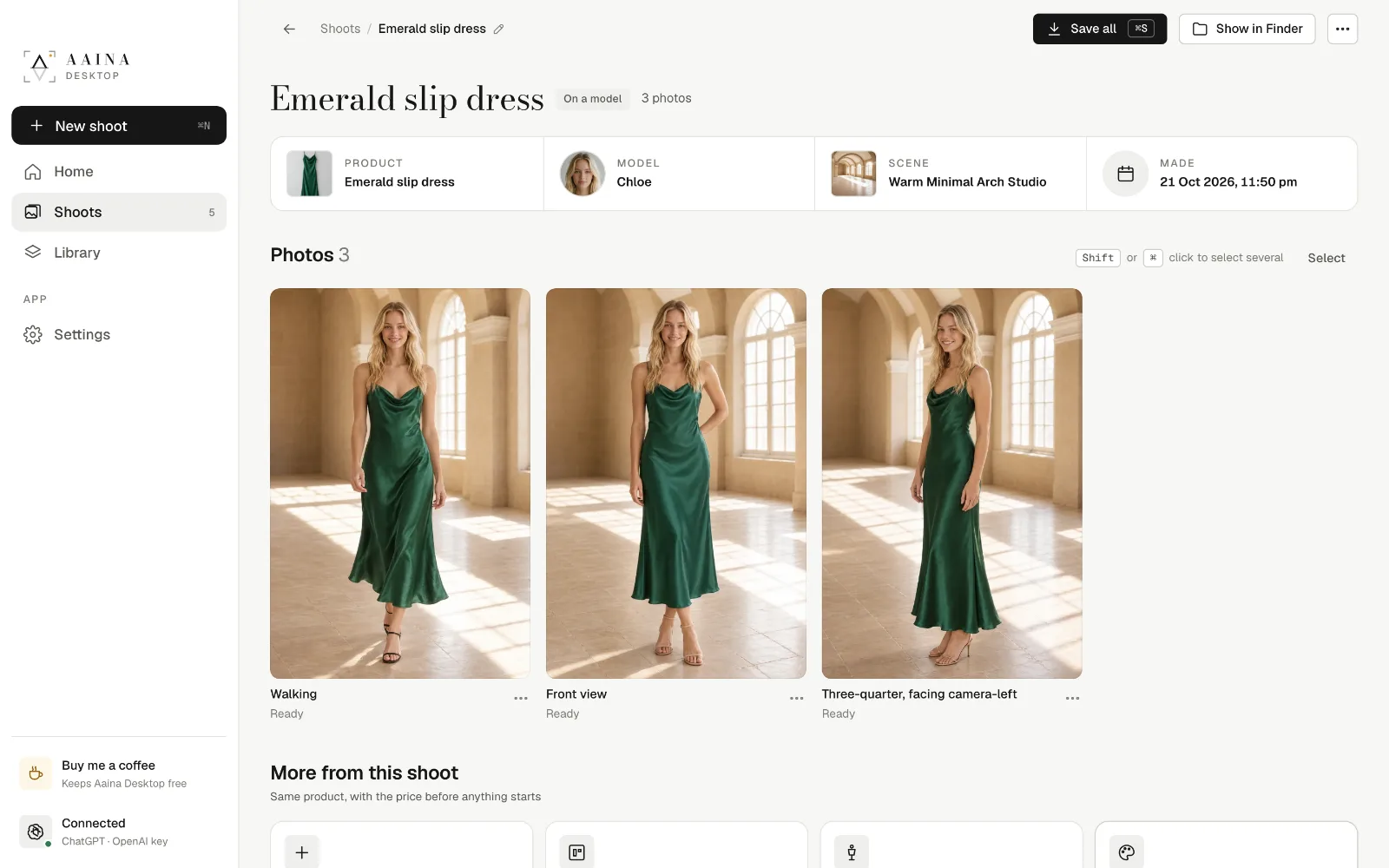Image resolution: width=1389 pixels, height=868 pixels.
Task: Click the Connected ChatGPT status text
Action: tap(115, 832)
